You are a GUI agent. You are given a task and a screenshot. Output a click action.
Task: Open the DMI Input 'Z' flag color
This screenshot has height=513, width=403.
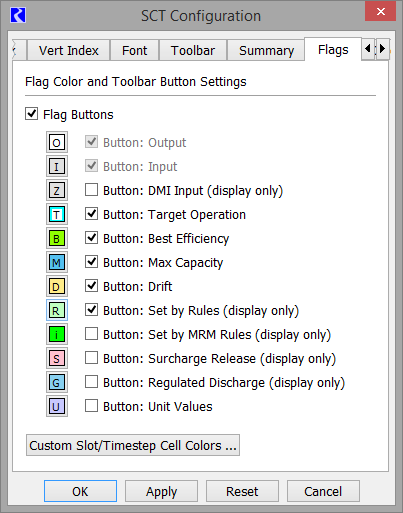pos(57,190)
